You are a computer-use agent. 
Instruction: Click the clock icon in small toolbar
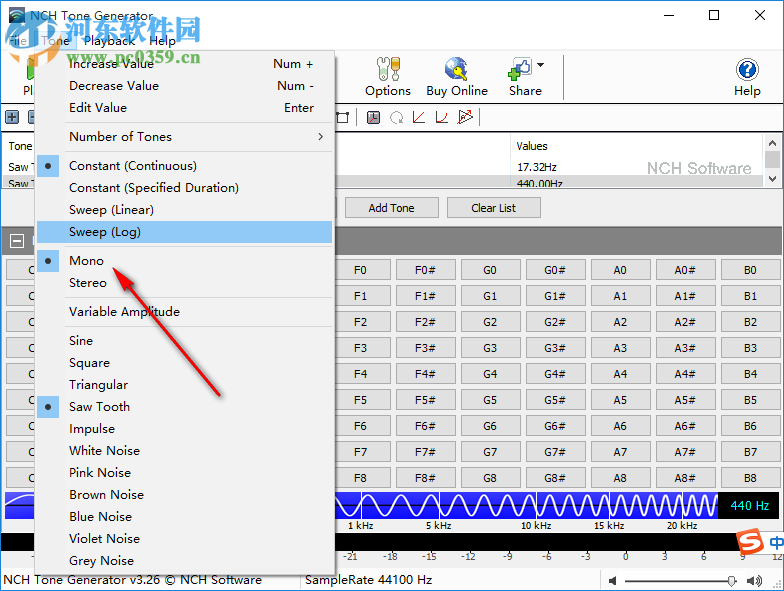pos(373,118)
